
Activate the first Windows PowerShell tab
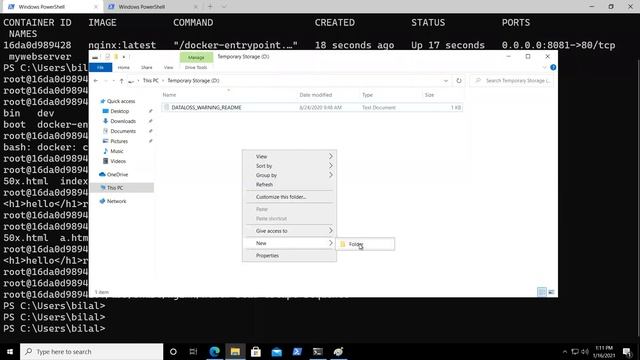pos(53,7)
